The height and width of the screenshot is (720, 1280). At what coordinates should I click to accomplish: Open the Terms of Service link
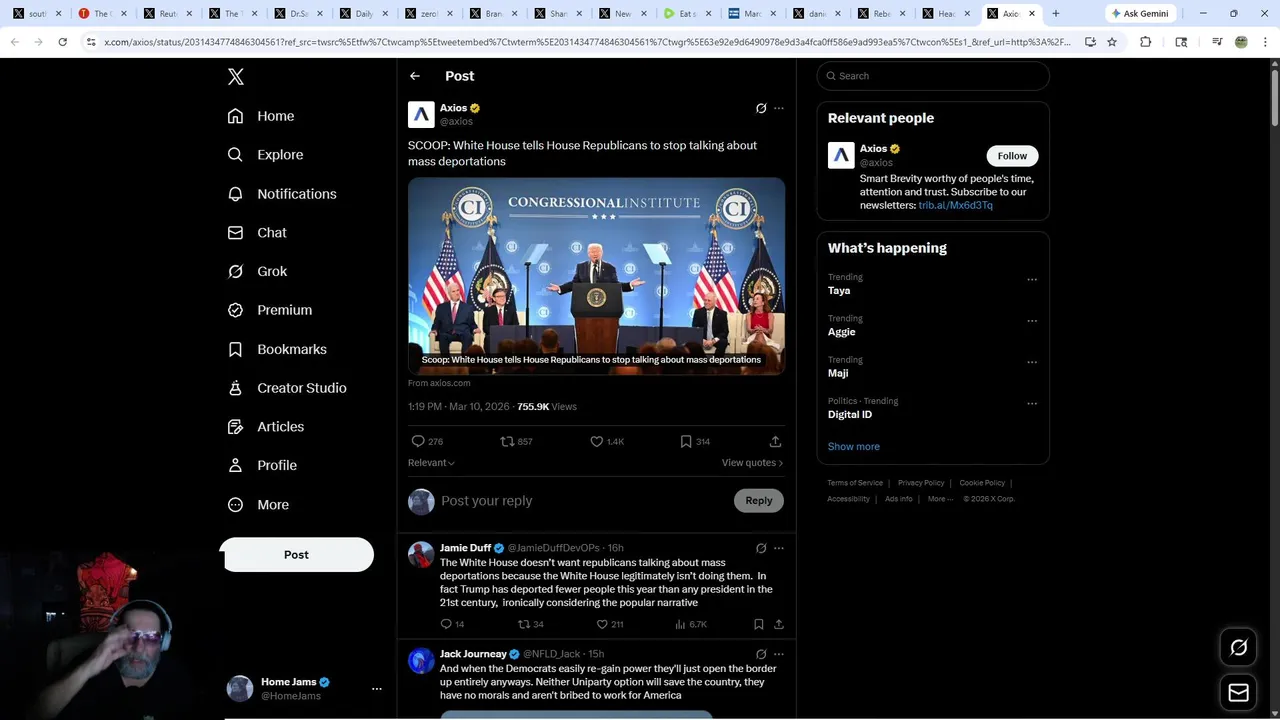(855, 483)
